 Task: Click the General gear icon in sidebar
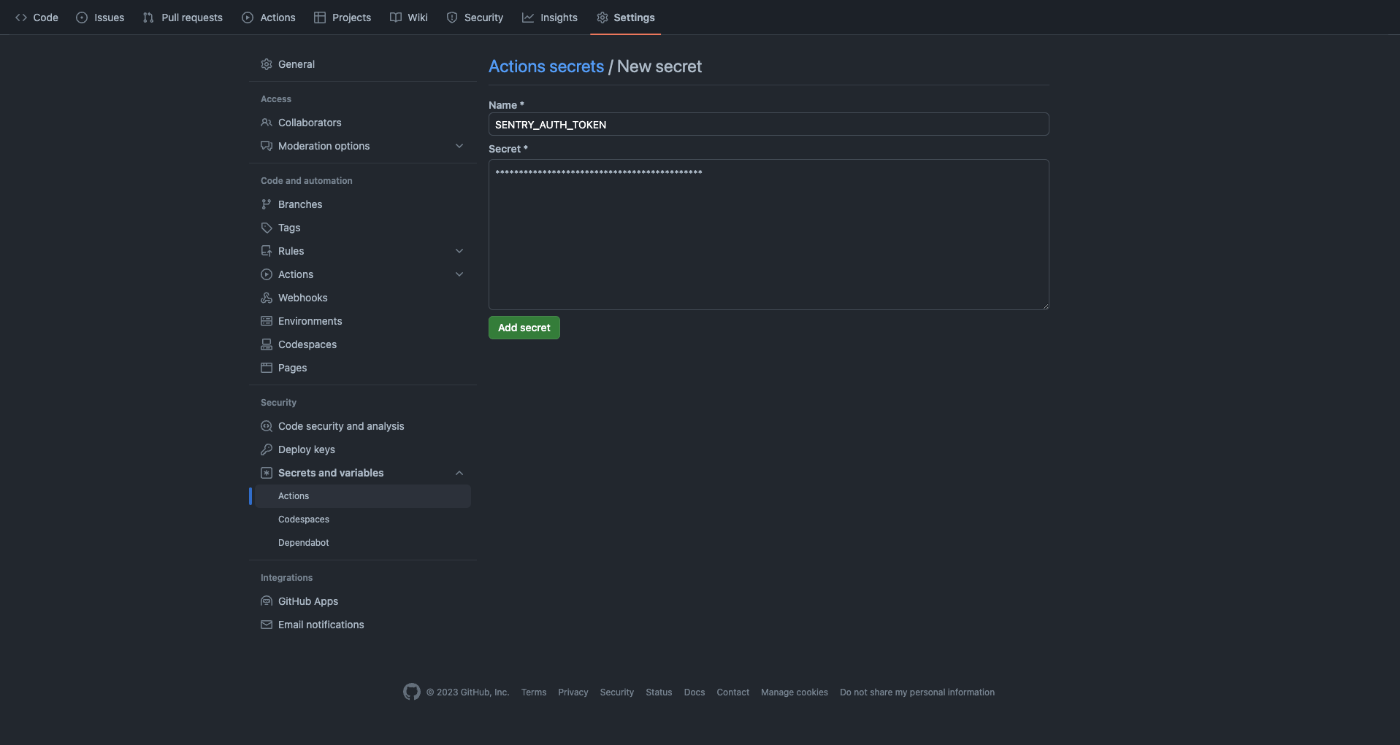point(266,64)
